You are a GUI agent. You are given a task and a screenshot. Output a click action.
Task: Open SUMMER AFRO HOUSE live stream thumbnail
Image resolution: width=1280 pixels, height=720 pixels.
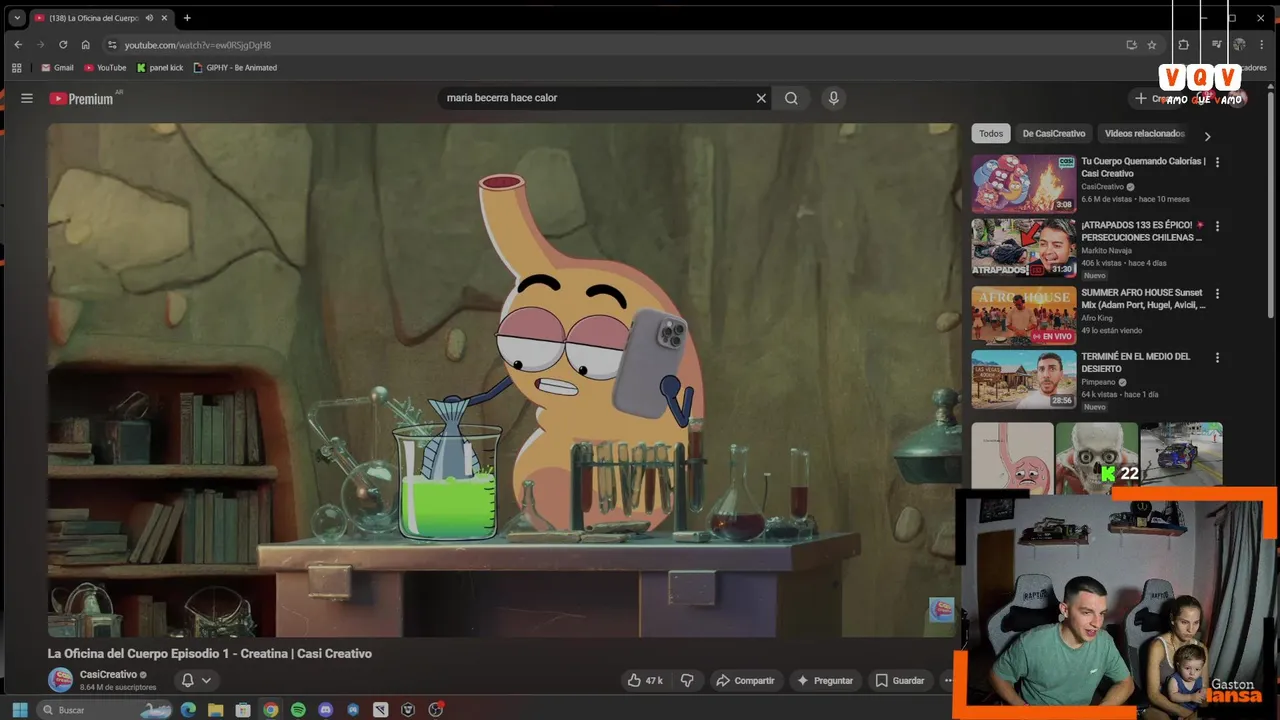click(x=1024, y=315)
